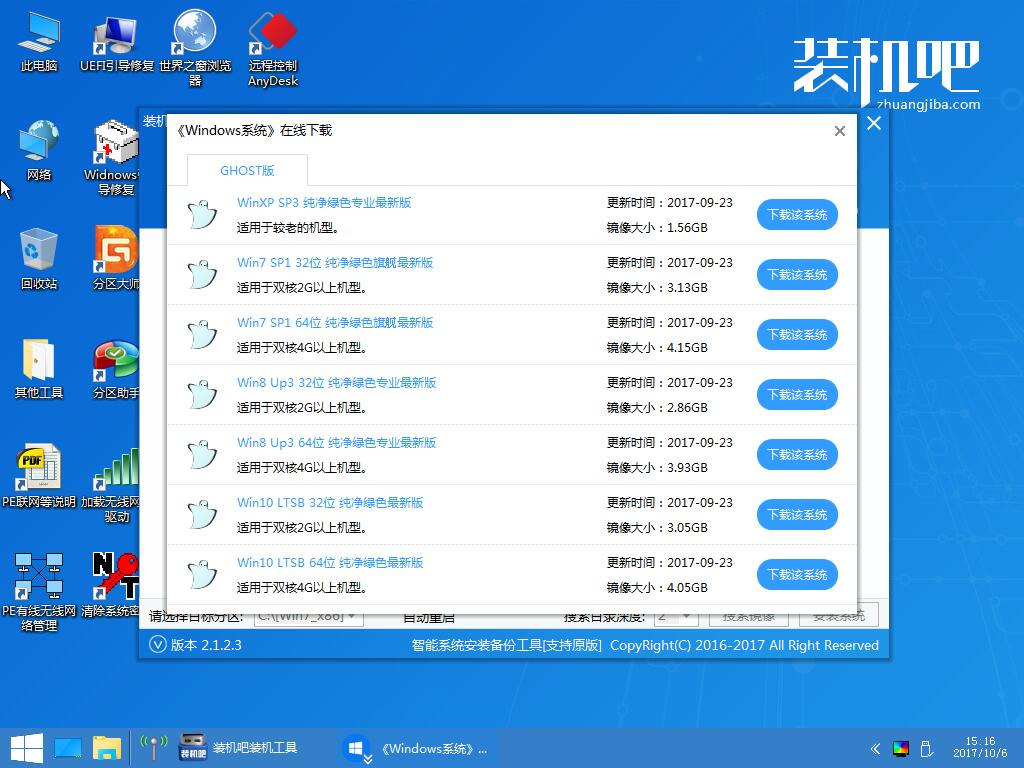The width and height of the screenshot is (1024, 768).
Task: Launch 分区大师 partition tool icon
Action: coord(116,258)
